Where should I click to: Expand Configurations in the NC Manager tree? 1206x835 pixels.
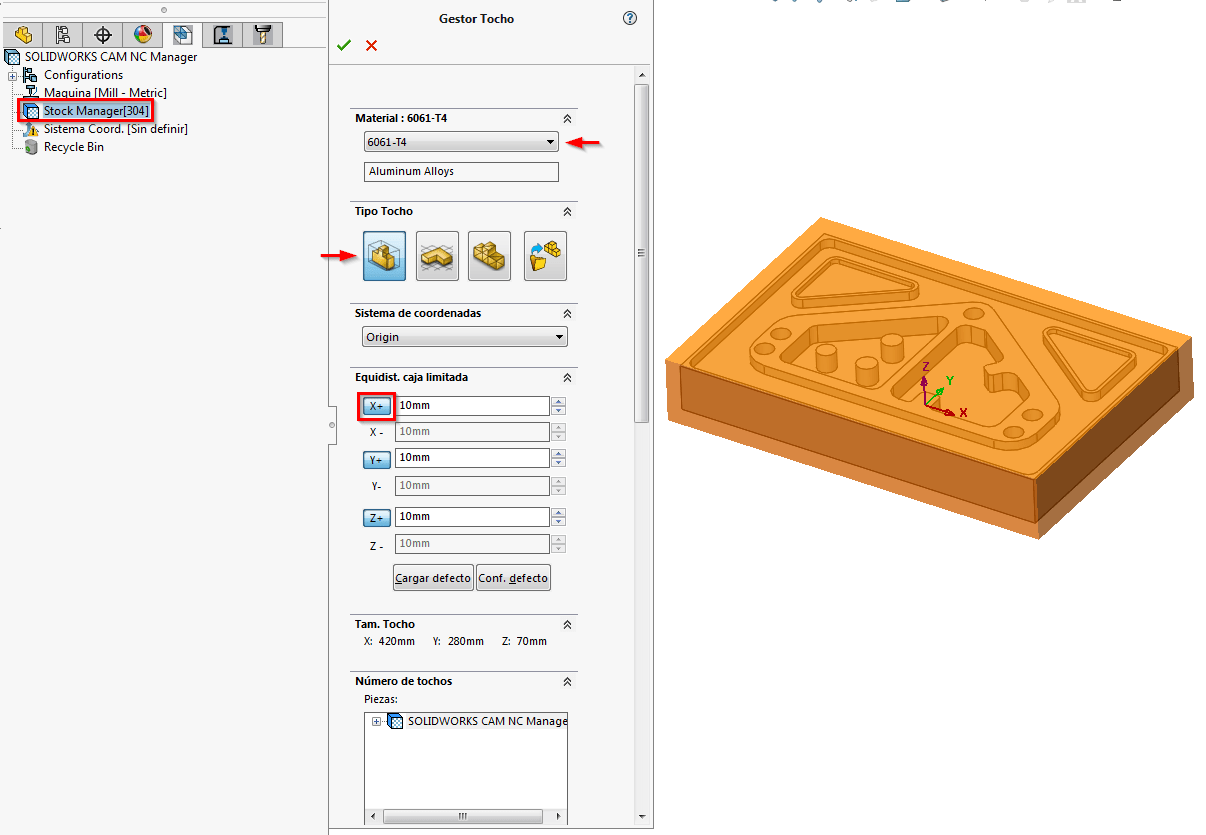pos(10,75)
